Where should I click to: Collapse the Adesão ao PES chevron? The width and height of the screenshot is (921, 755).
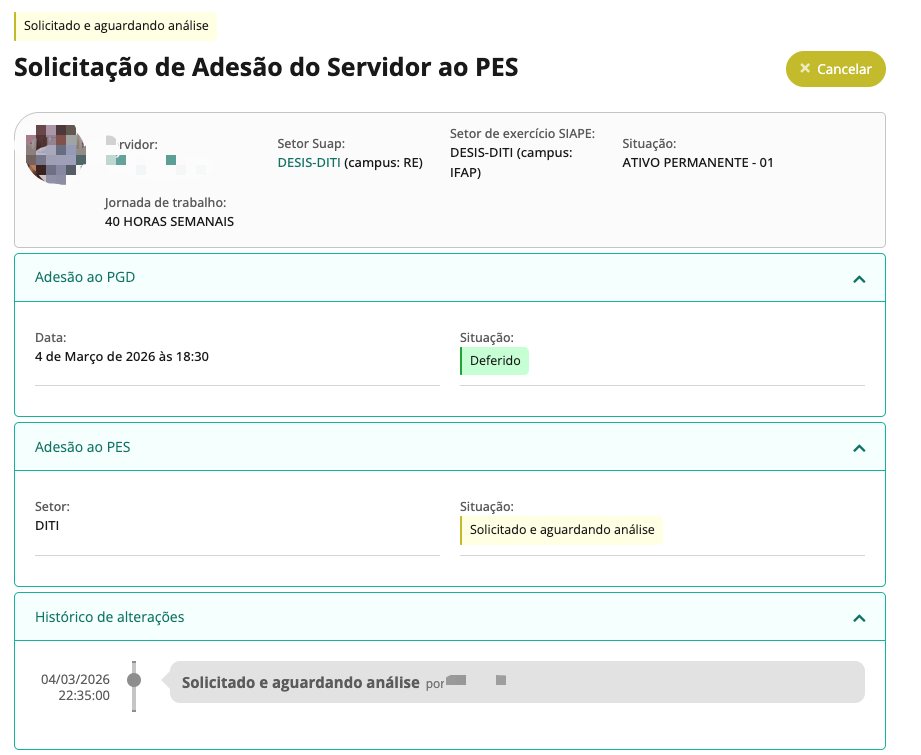tap(858, 448)
